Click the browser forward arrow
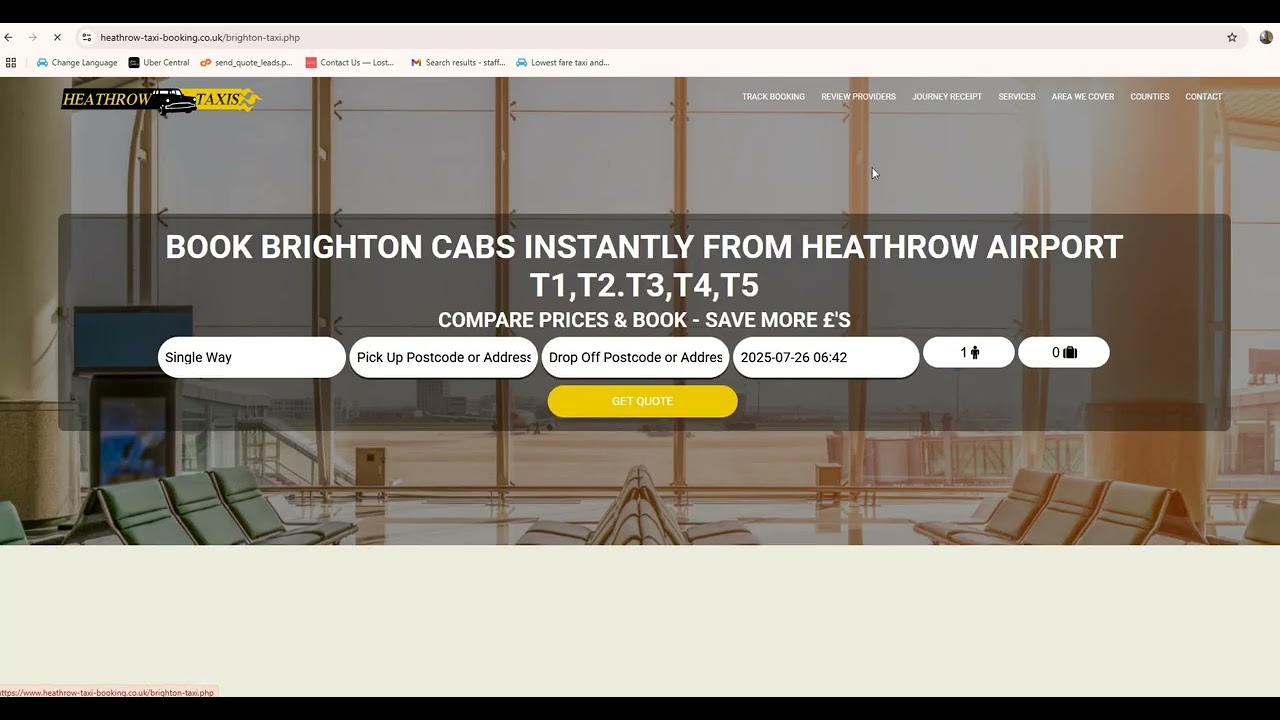1280x720 pixels. pyautogui.click(x=32, y=37)
